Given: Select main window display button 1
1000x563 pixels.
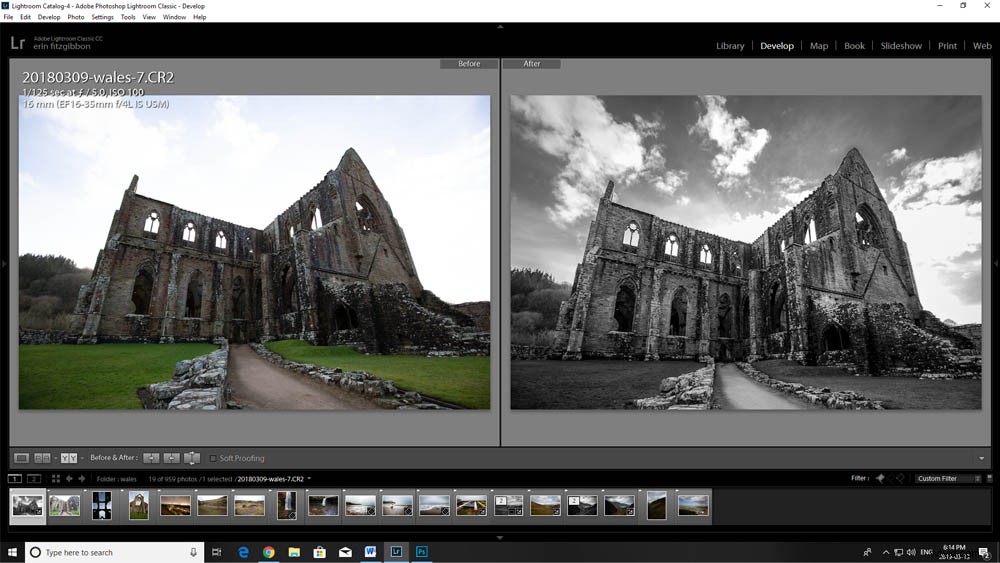Looking at the screenshot, I should [15, 479].
